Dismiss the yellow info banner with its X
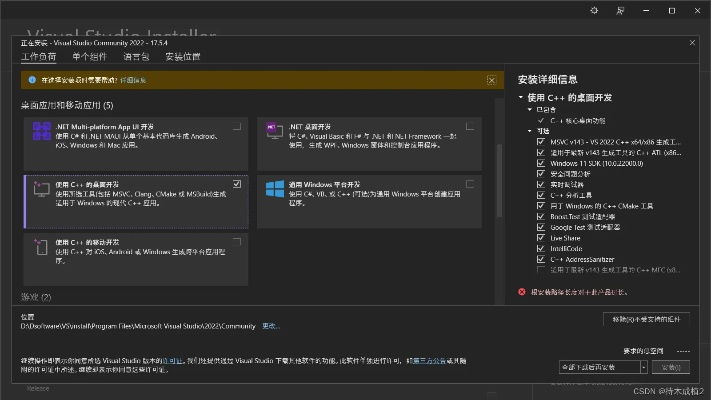This screenshot has width=711, height=400. pos(490,79)
